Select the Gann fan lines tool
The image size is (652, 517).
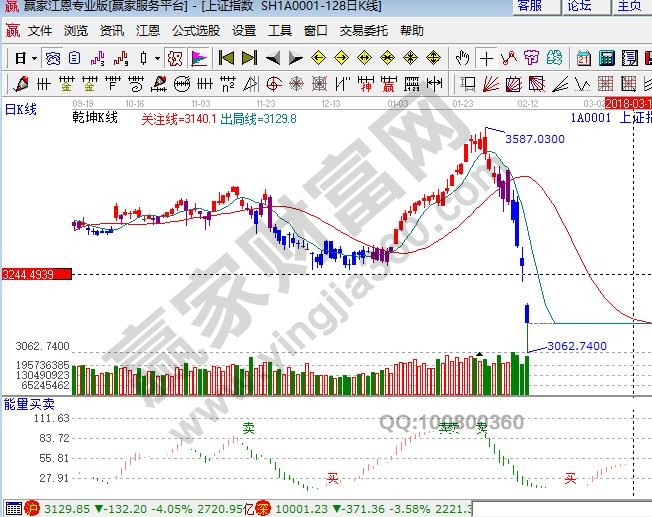coord(490,82)
